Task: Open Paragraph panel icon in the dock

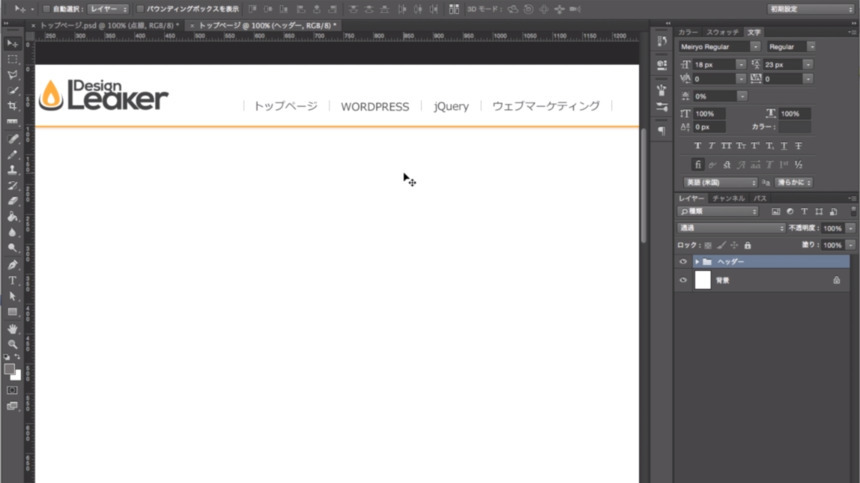Action: [x=661, y=130]
